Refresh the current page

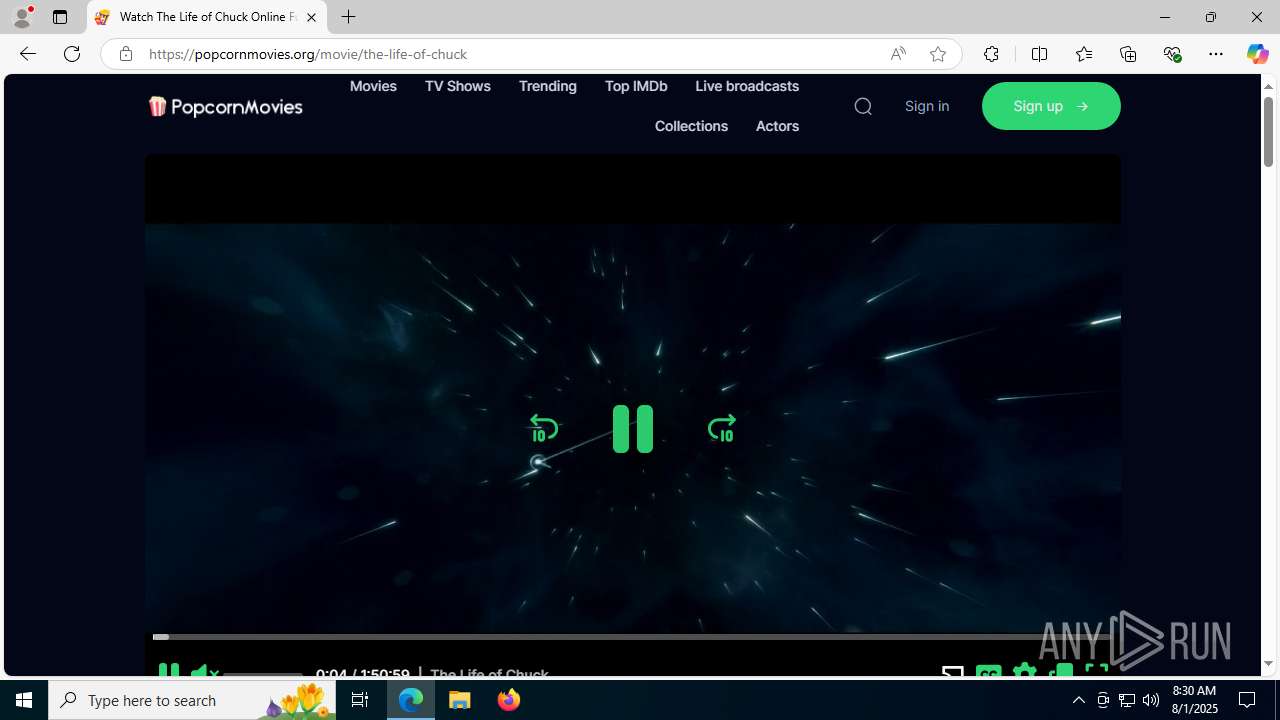[x=72, y=54]
